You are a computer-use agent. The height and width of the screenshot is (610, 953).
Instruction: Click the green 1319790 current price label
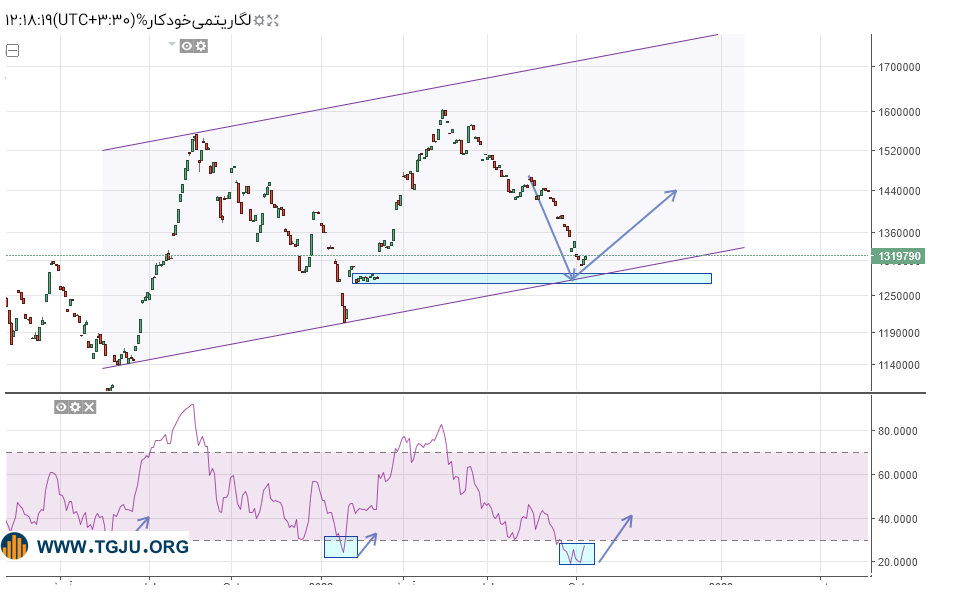[x=898, y=256]
